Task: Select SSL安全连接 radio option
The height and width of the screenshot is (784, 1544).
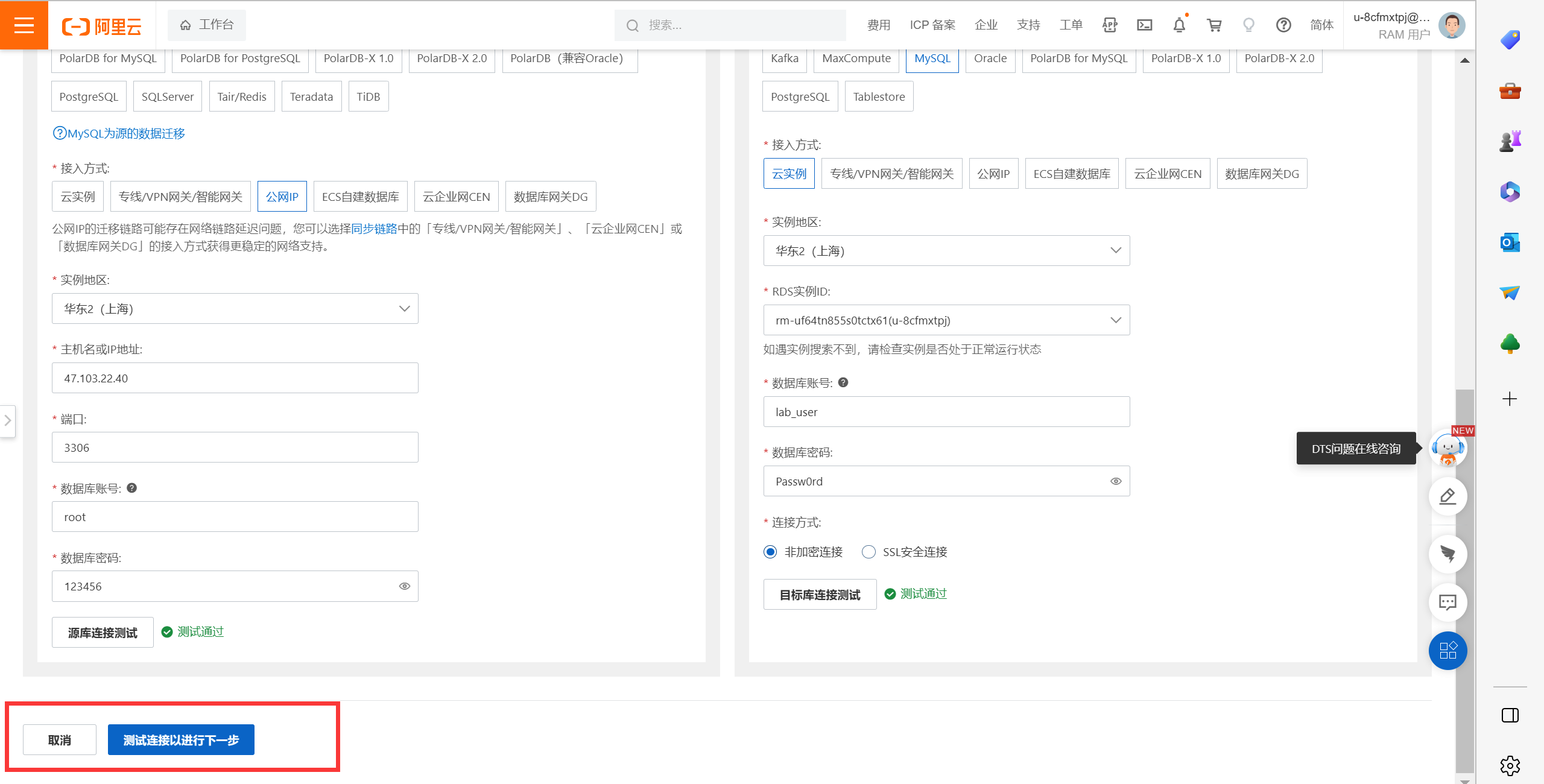Action: click(x=868, y=552)
